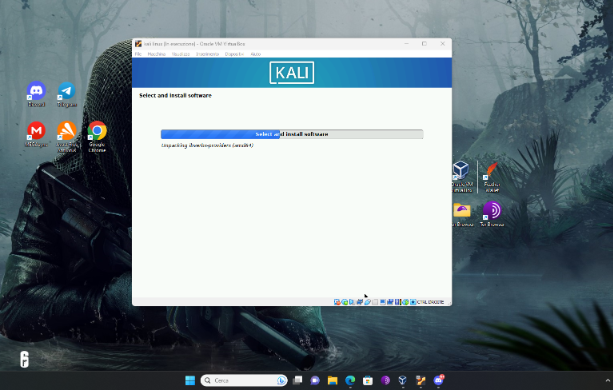The height and width of the screenshot is (390, 613).
Task: Click the installer progress bar
Action: [x=292, y=134]
